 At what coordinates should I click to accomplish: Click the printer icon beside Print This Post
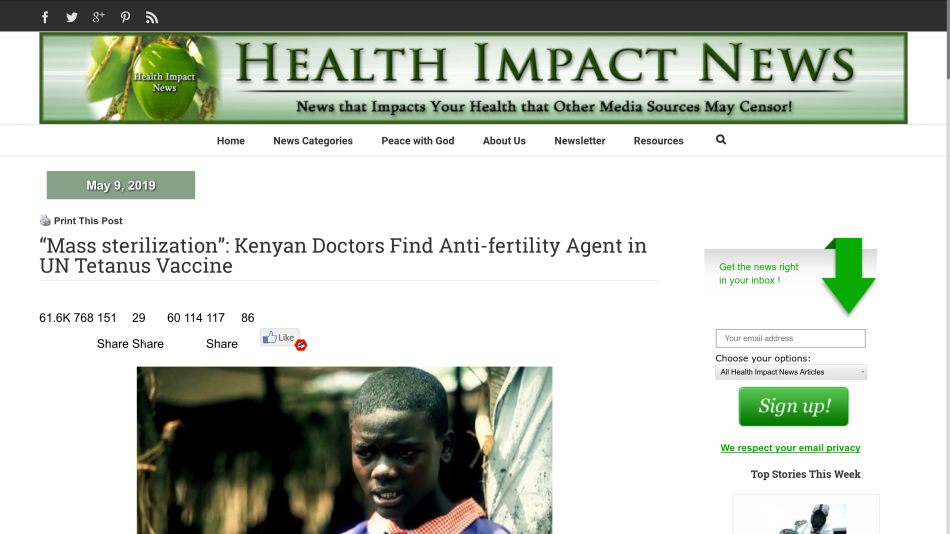[45, 220]
